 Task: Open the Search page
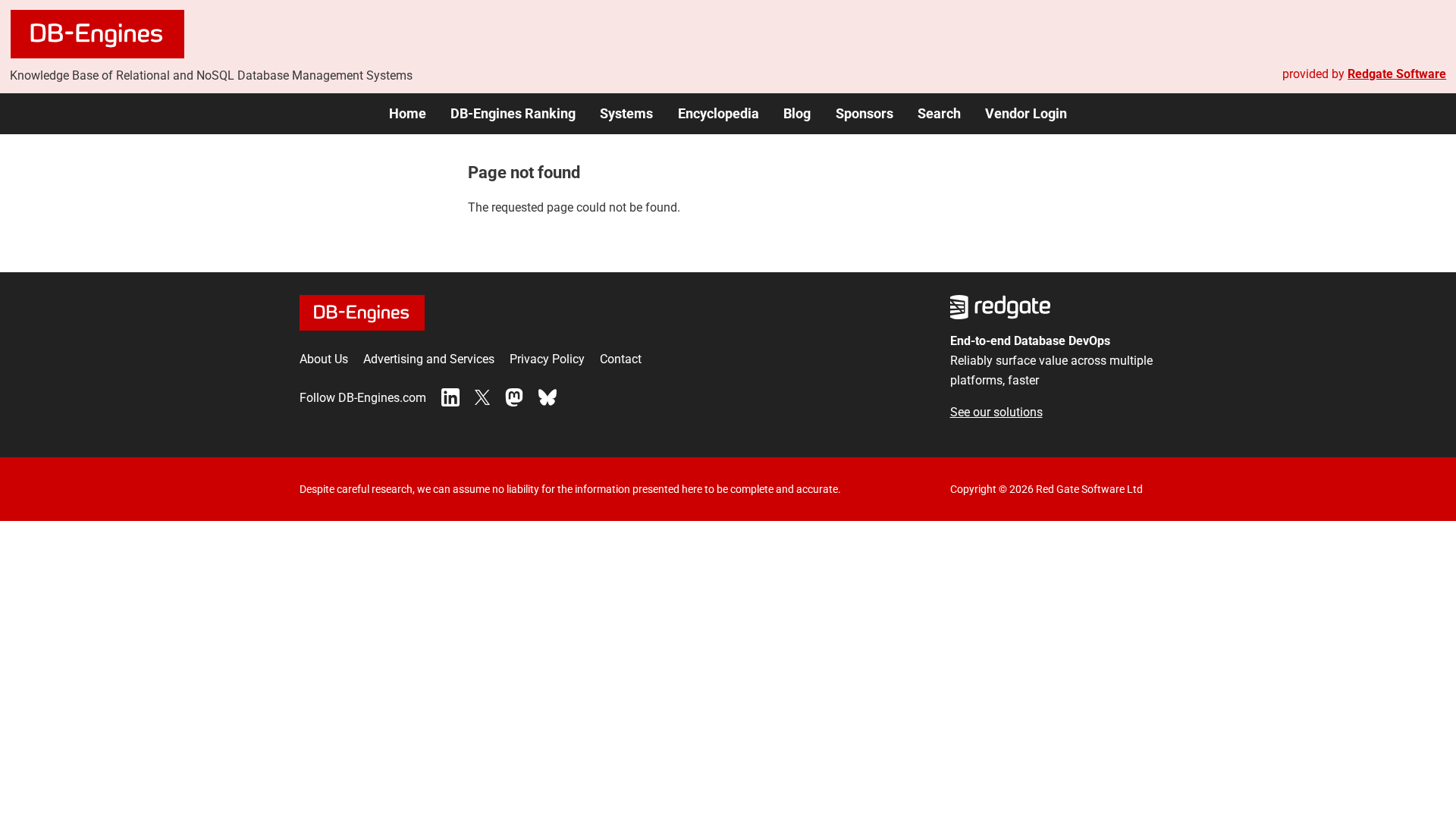tap(939, 114)
